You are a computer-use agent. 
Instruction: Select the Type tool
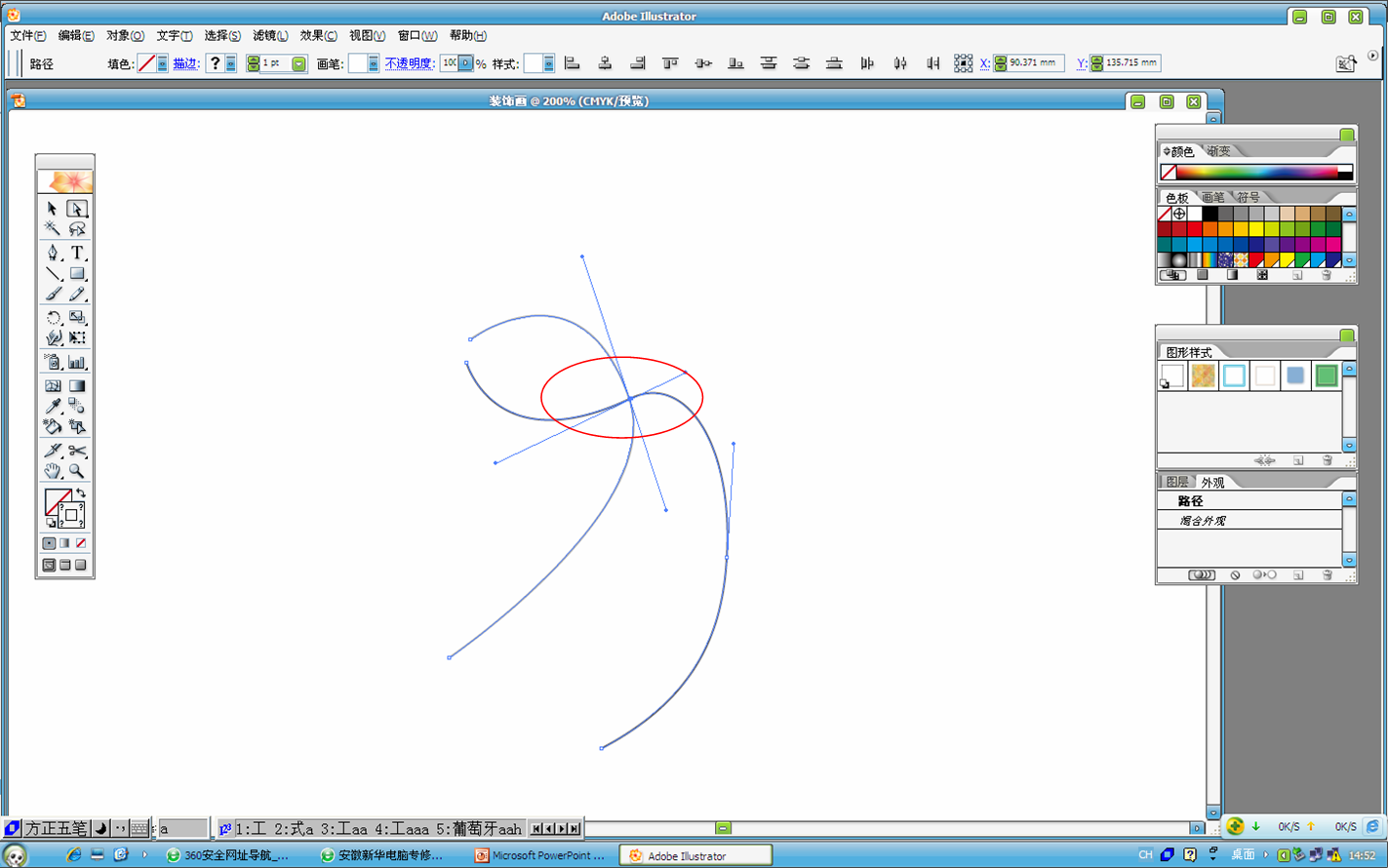click(x=77, y=253)
